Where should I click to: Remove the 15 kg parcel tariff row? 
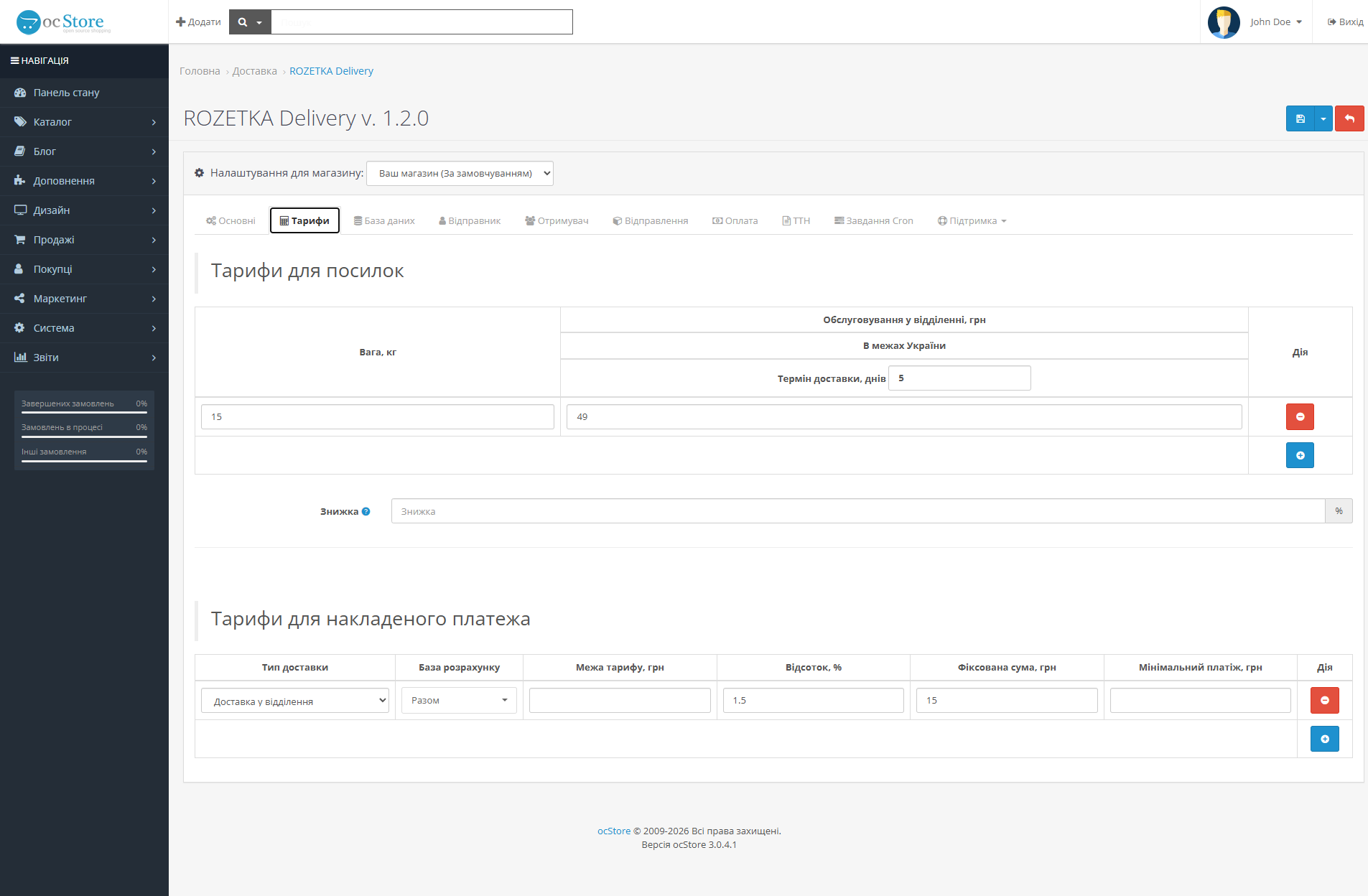[x=1300, y=416]
